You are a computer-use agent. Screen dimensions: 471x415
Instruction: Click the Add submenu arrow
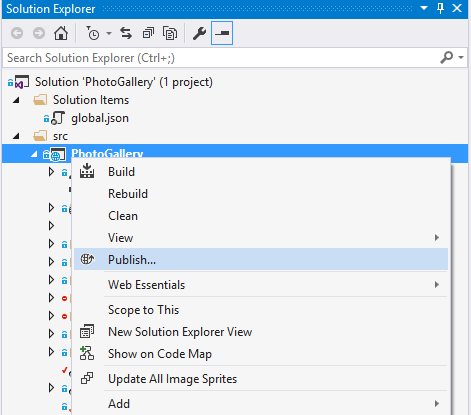click(x=437, y=404)
